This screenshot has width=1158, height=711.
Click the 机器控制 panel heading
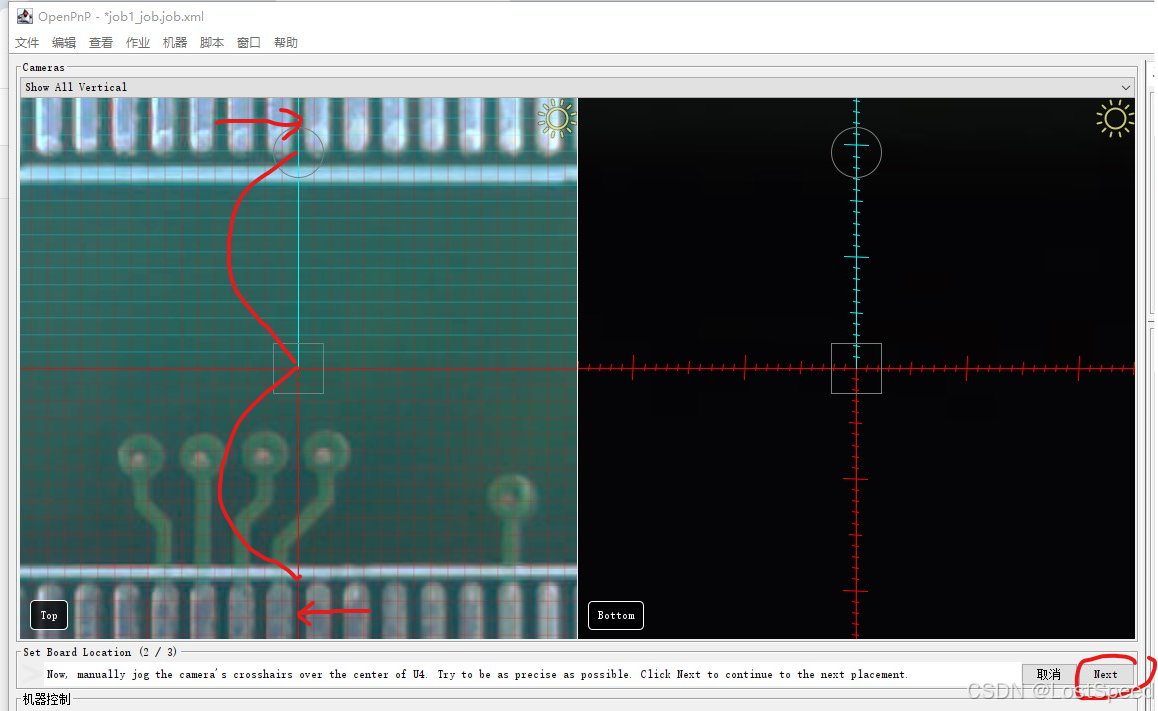47,699
